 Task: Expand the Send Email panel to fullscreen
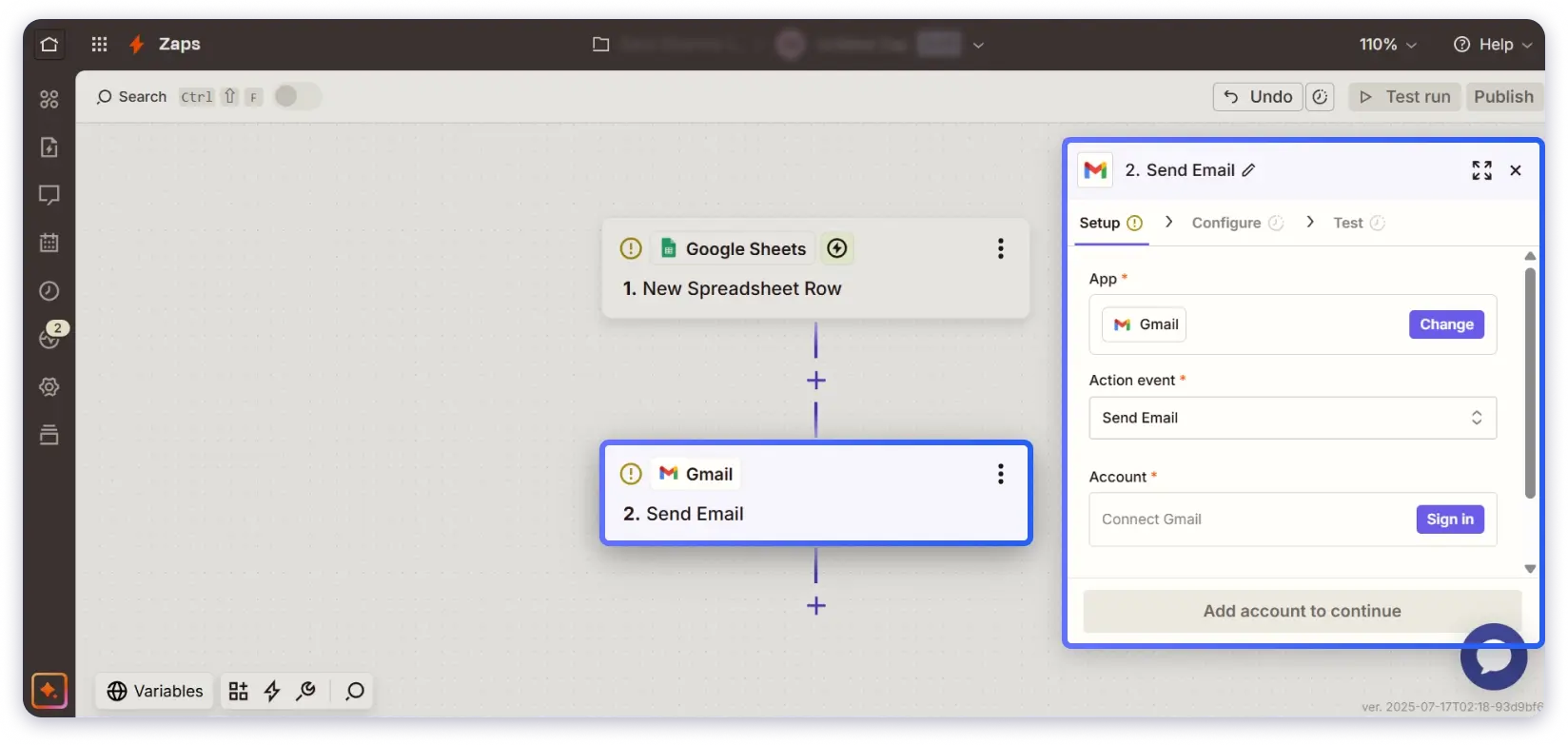1481,170
